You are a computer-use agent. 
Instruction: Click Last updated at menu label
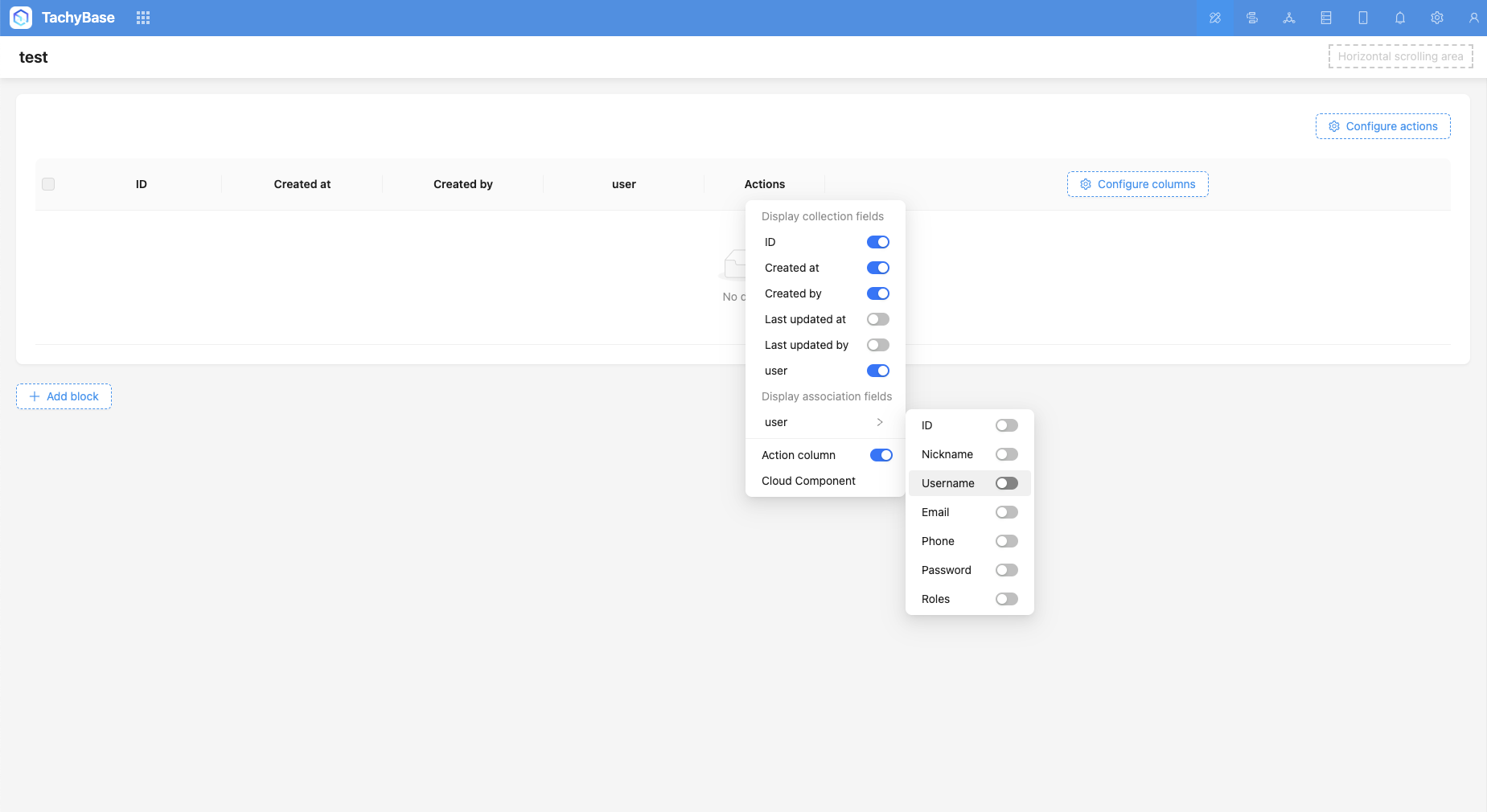tap(805, 319)
